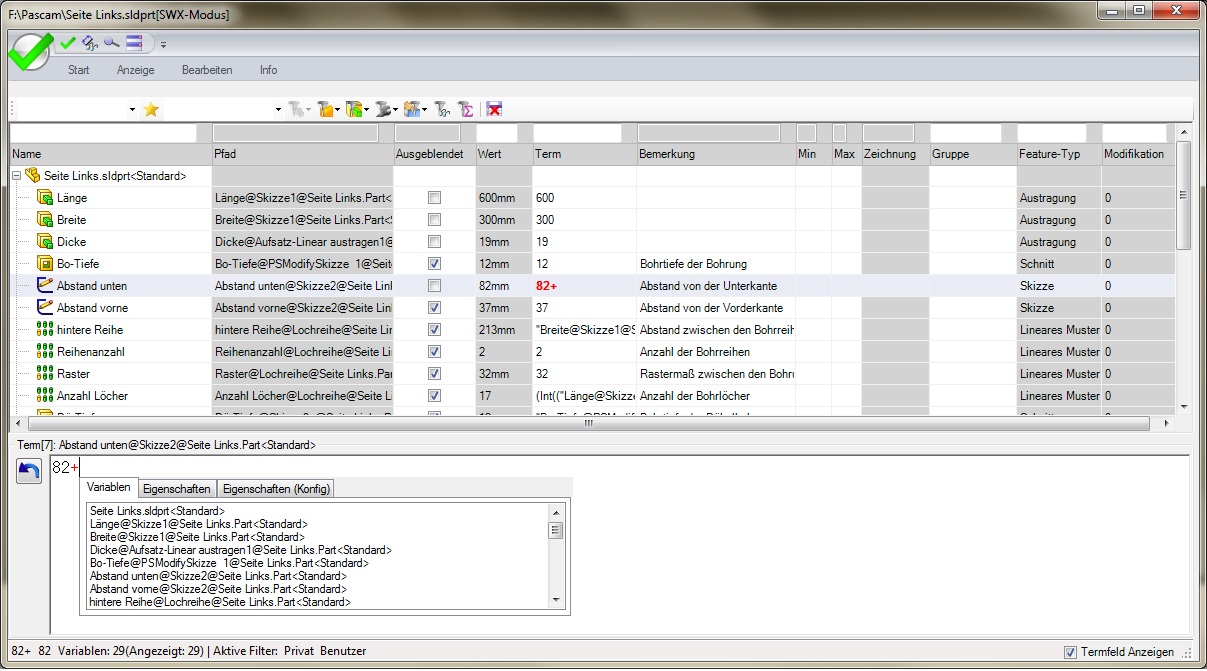Viewport: 1207px width, 671px height.
Task: Click the list view icon in quick access toolbar
Action: [135, 43]
